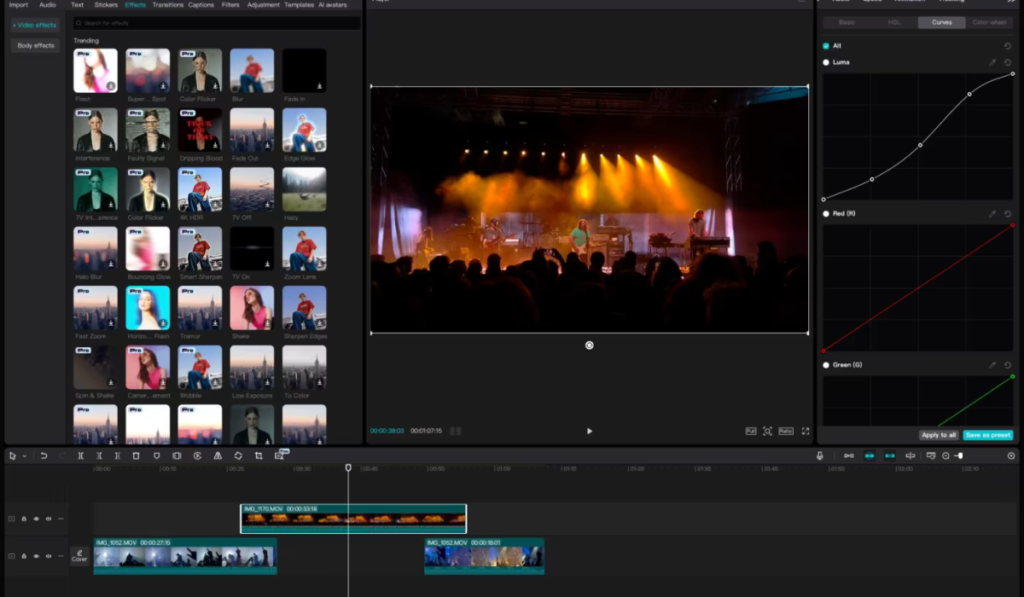This screenshot has height=597, width=1024.
Task: Toggle the Red (R) curve radio dot
Action: [826, 214]
